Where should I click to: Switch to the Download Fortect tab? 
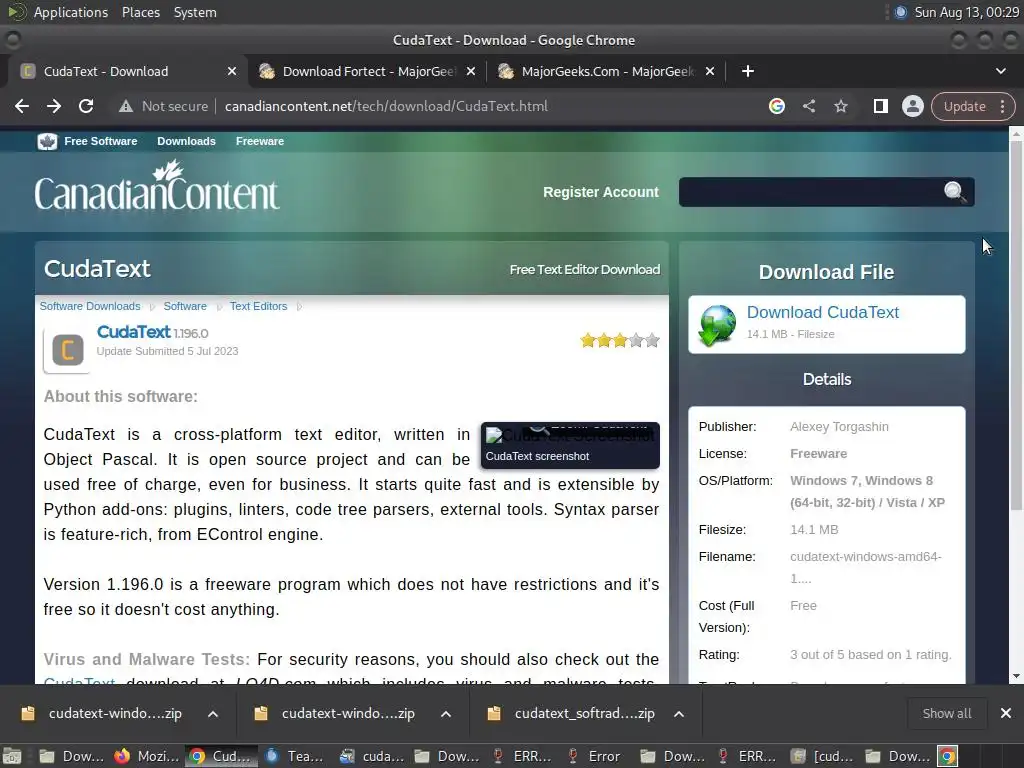pos(367,71)
